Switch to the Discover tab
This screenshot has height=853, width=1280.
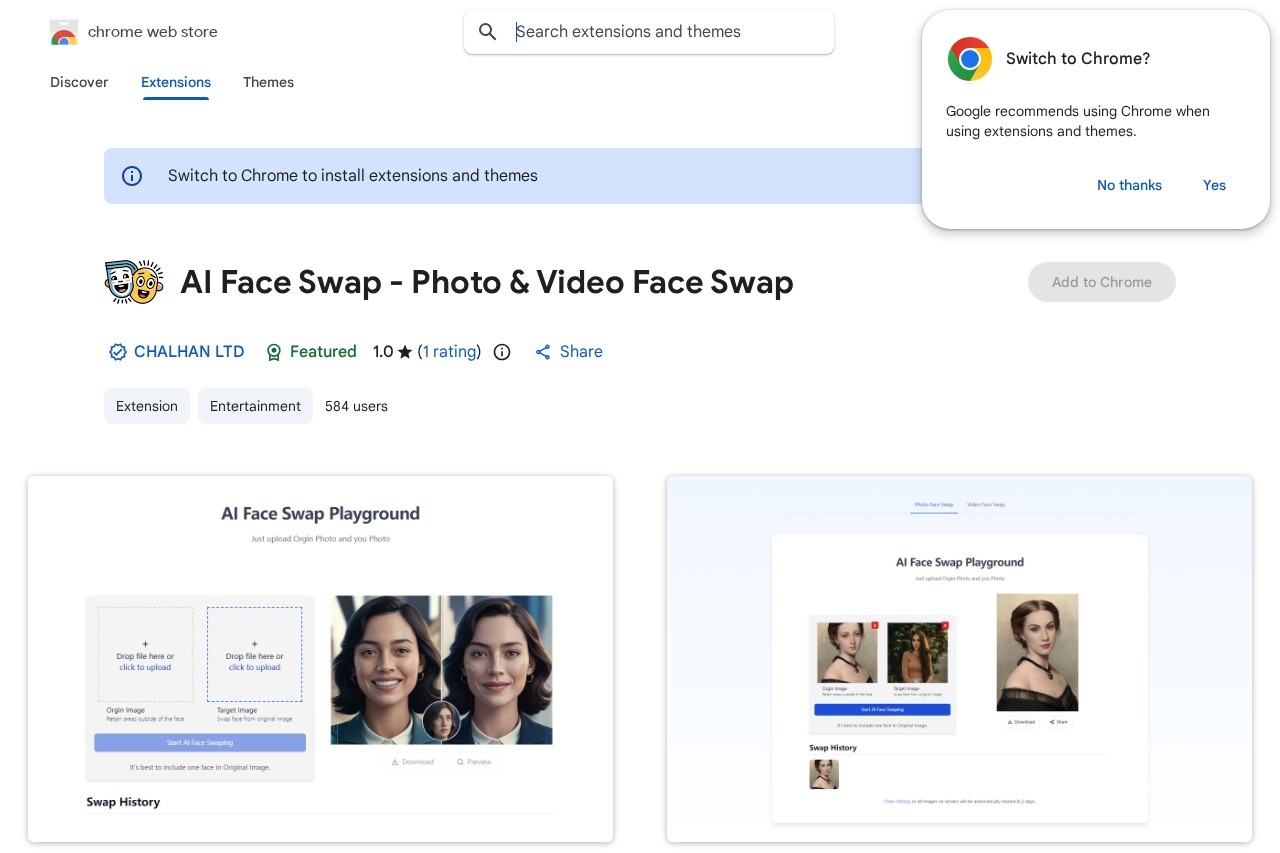click(x=79, y=83)
